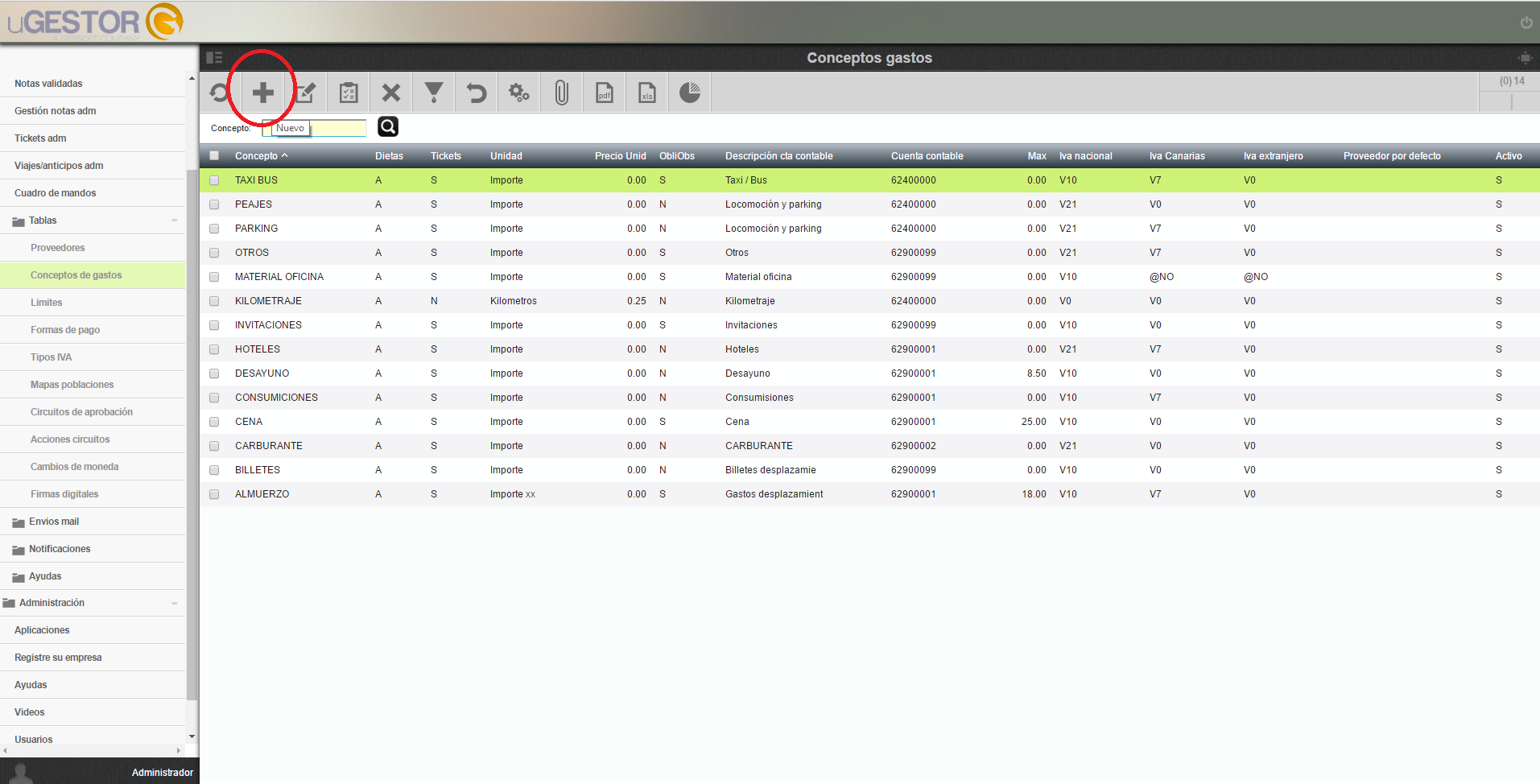The image size is (1540, 784).
Task: Click the undo arrow toolbar icon
Action: click(x=477, y=93)
